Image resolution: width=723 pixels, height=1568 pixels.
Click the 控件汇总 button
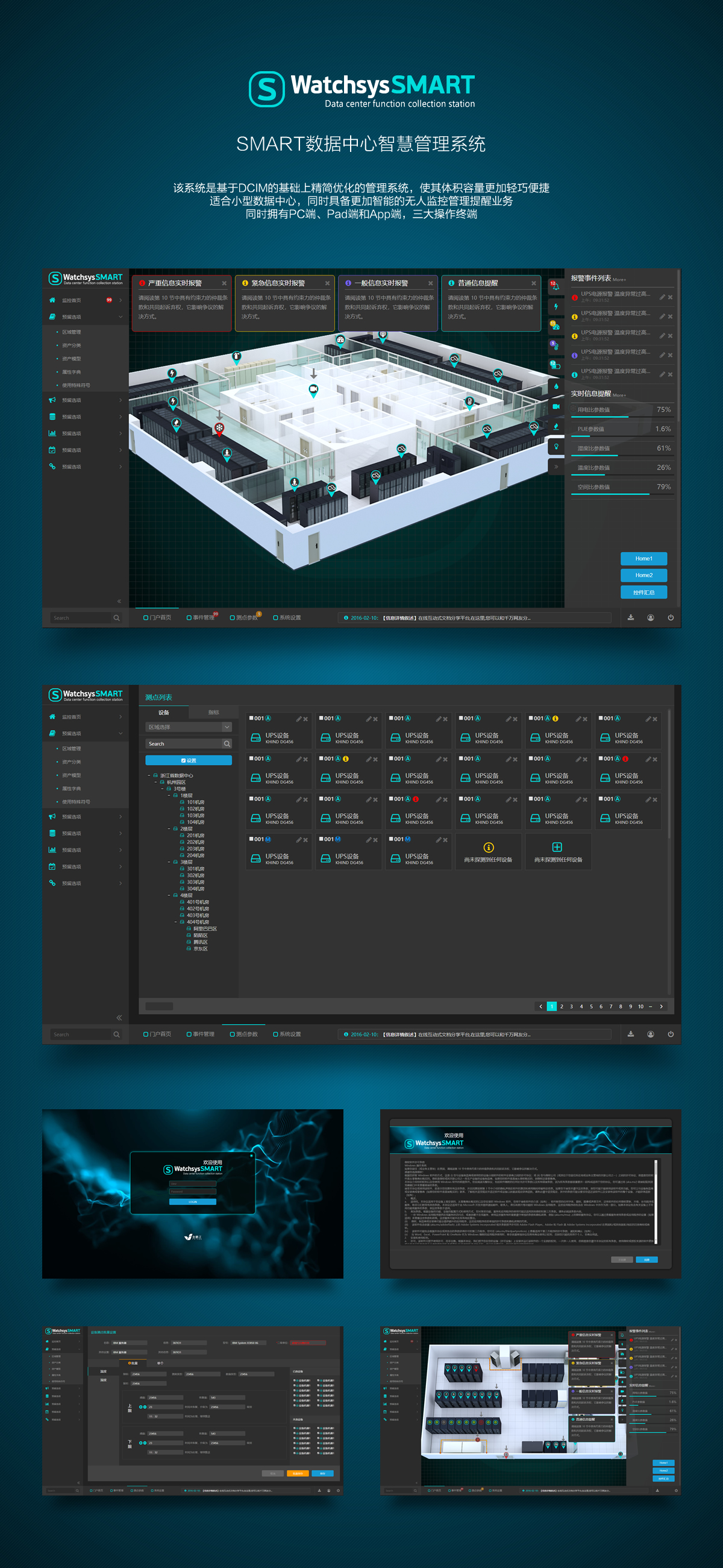point(644,592)
